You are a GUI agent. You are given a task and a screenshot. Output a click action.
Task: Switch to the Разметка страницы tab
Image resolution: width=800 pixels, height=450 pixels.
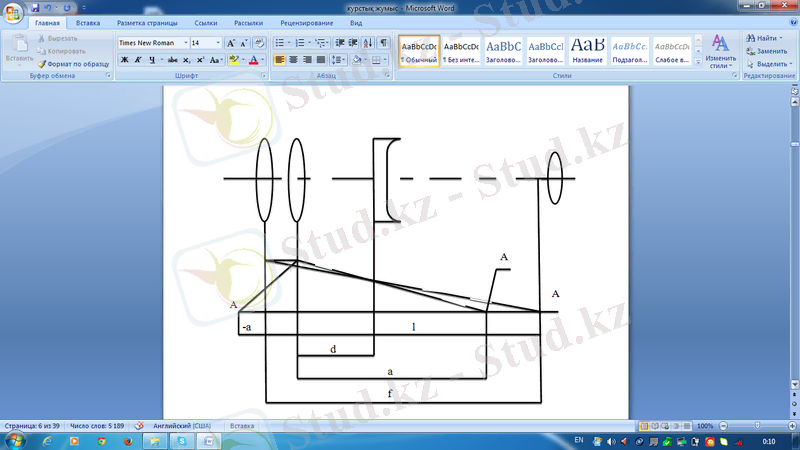[x=147, y=23]
